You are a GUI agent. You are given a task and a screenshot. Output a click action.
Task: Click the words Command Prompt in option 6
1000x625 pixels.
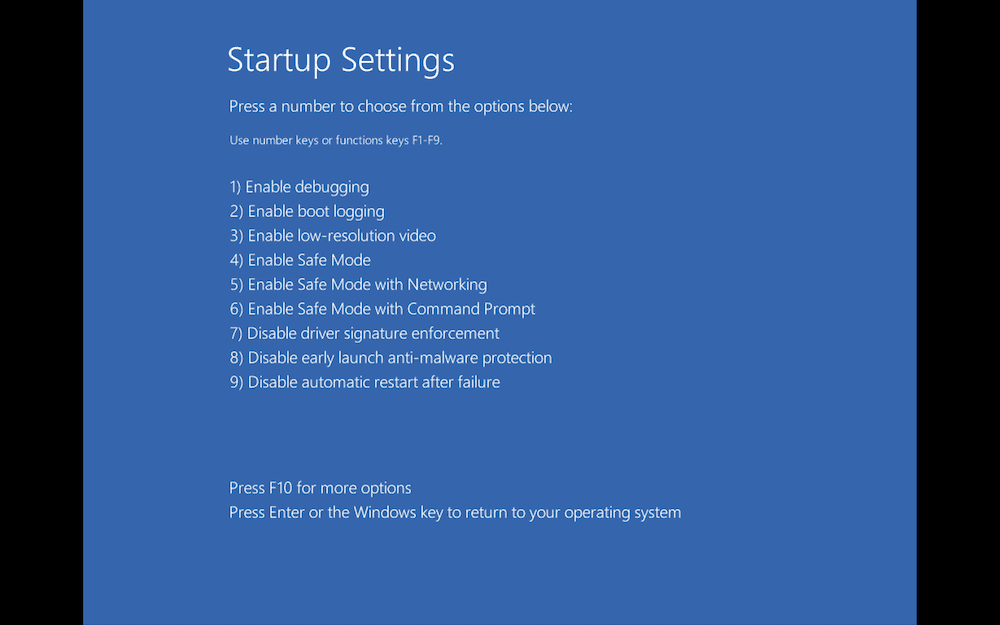click(471, 309)
